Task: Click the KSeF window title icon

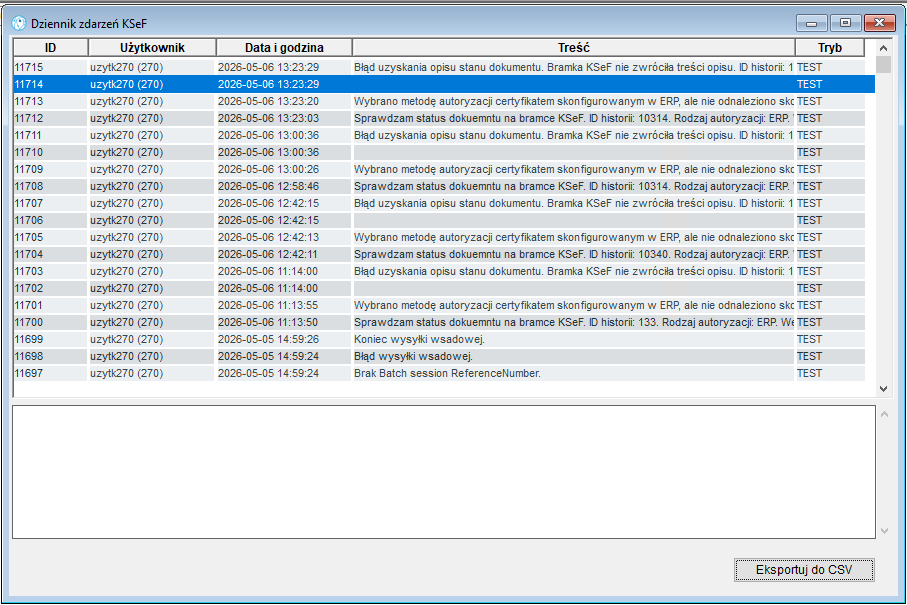Action: pyautogui.click(x=19, y=23)
